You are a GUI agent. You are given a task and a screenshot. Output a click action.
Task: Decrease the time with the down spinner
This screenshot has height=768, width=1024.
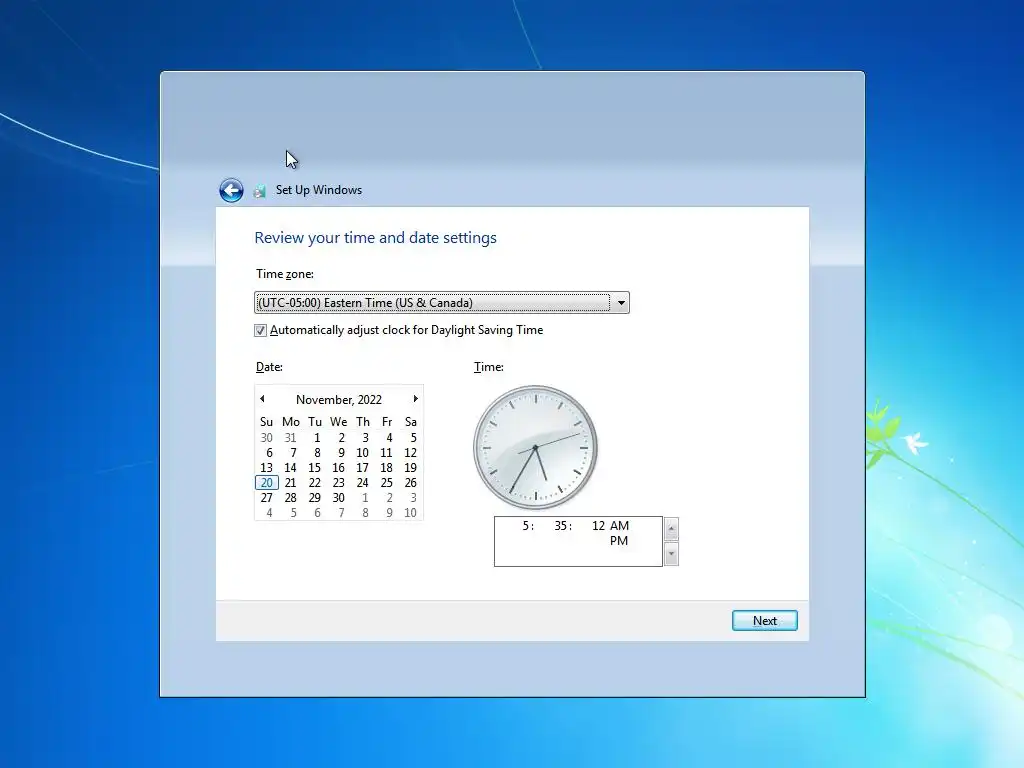[x=671, y=554]
